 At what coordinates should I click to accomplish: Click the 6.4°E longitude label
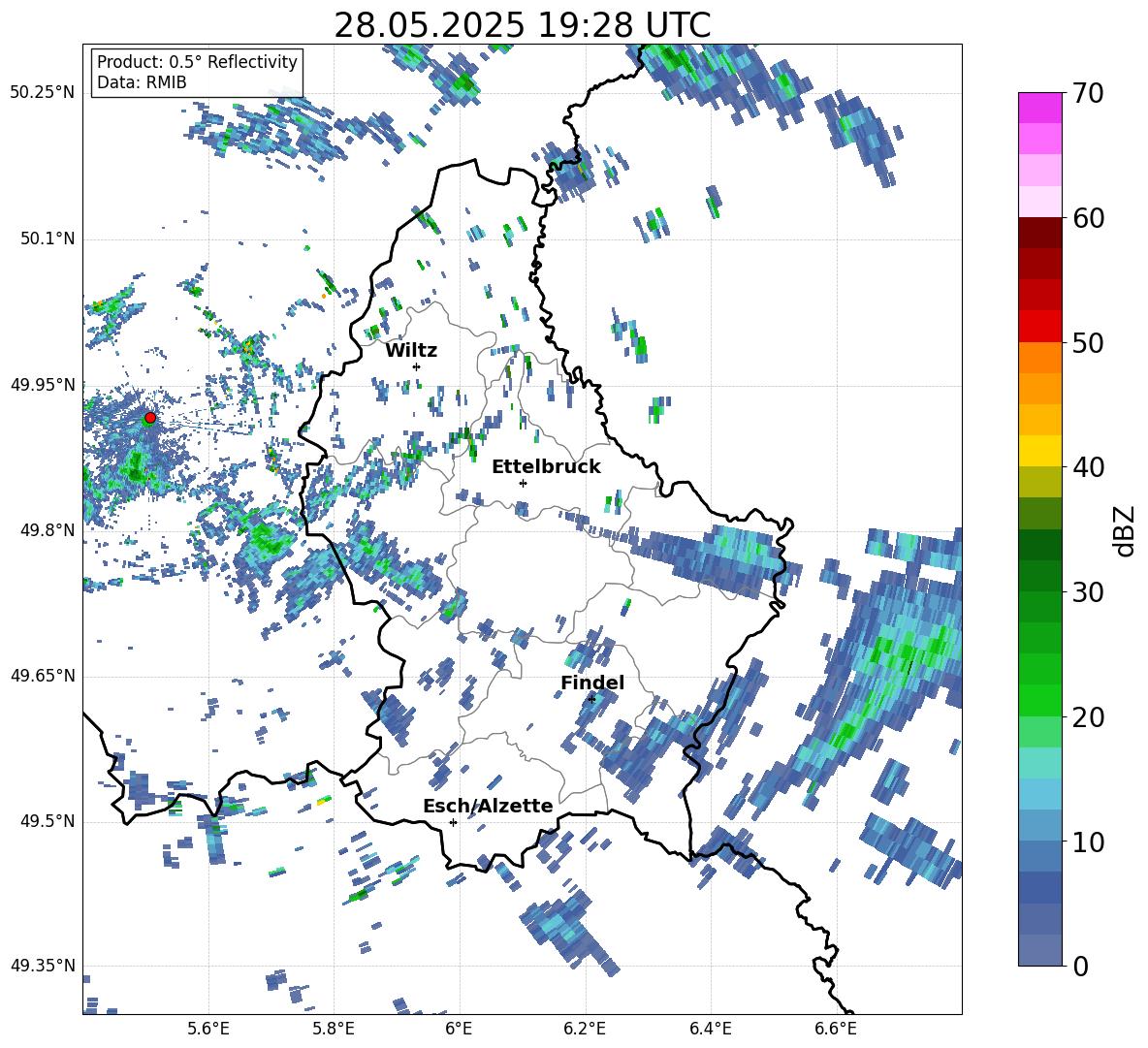[x=710, y=1029]
